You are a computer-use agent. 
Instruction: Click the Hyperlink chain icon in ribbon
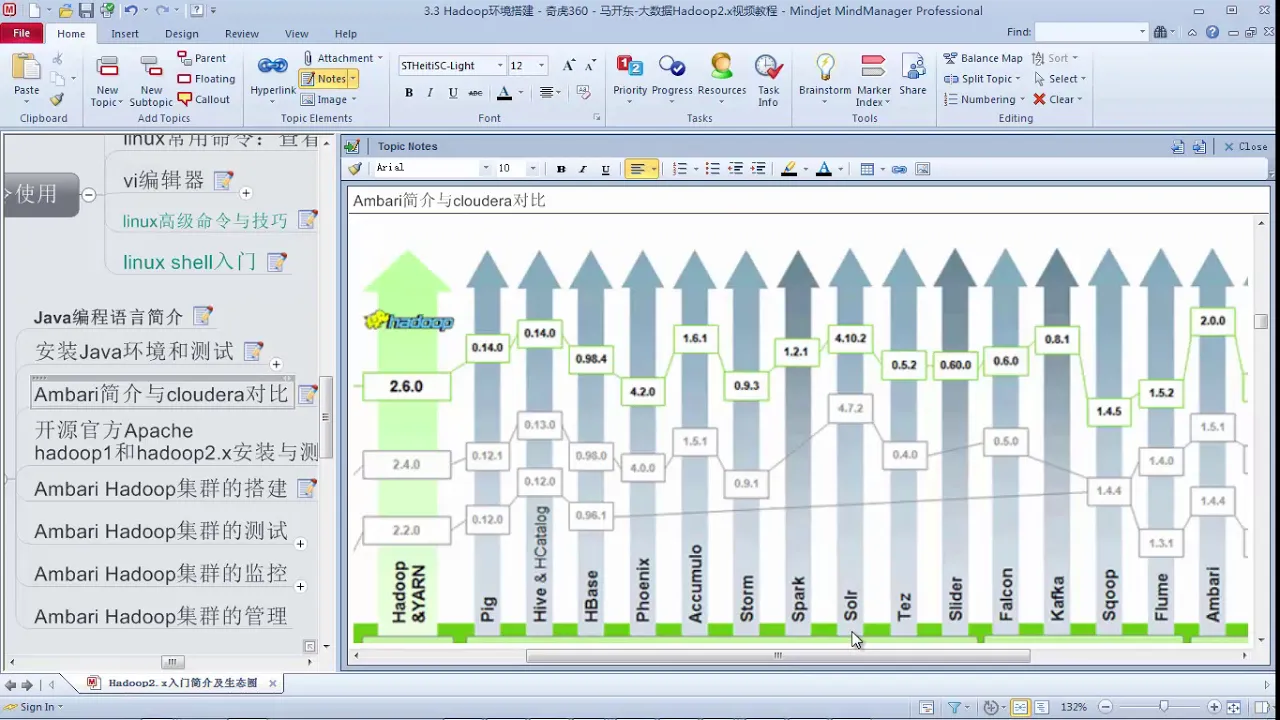(272, 66)
